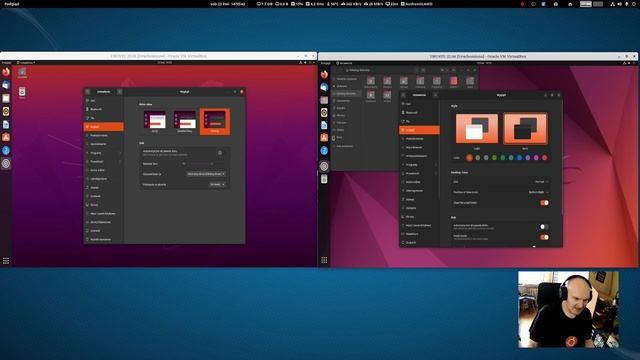The width and height of the screenshot is (640, 360).
Task: Open Wi-Fi settings in the right Settings sidebar
Action: pos(419,104)
